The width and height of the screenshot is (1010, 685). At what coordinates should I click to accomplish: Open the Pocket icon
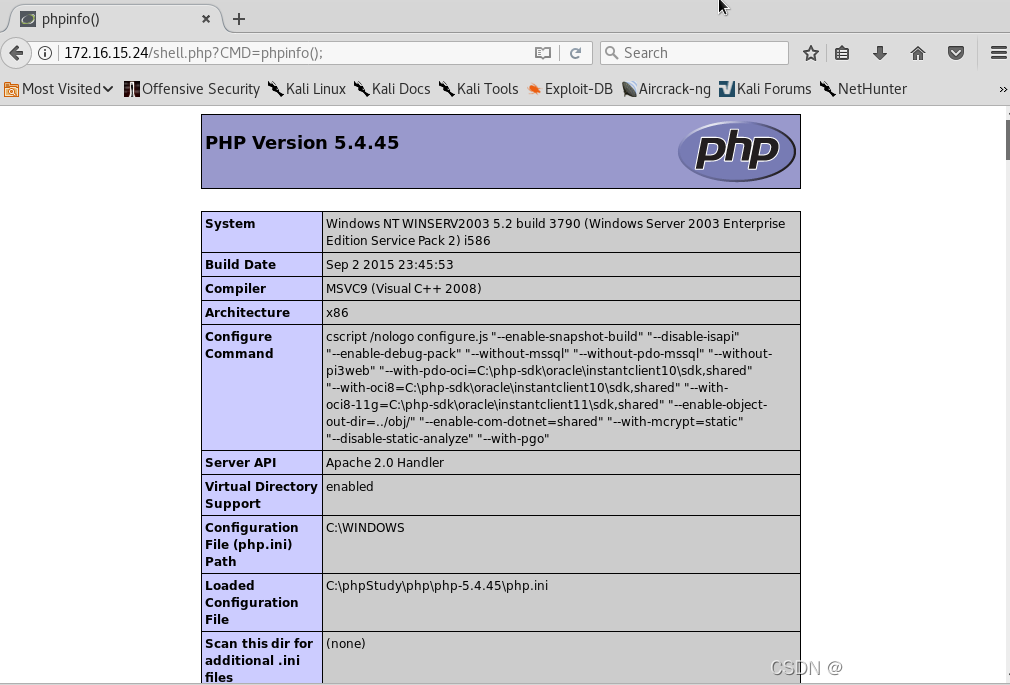956,53
